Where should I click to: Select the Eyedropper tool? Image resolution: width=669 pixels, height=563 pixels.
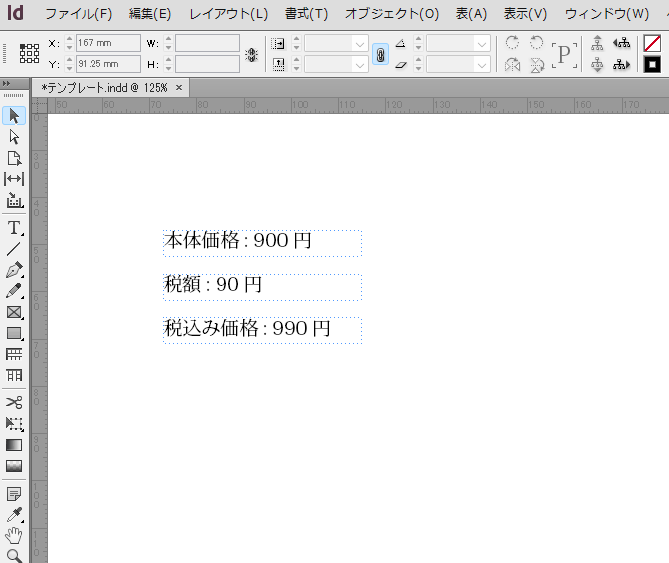pos(14,516)
